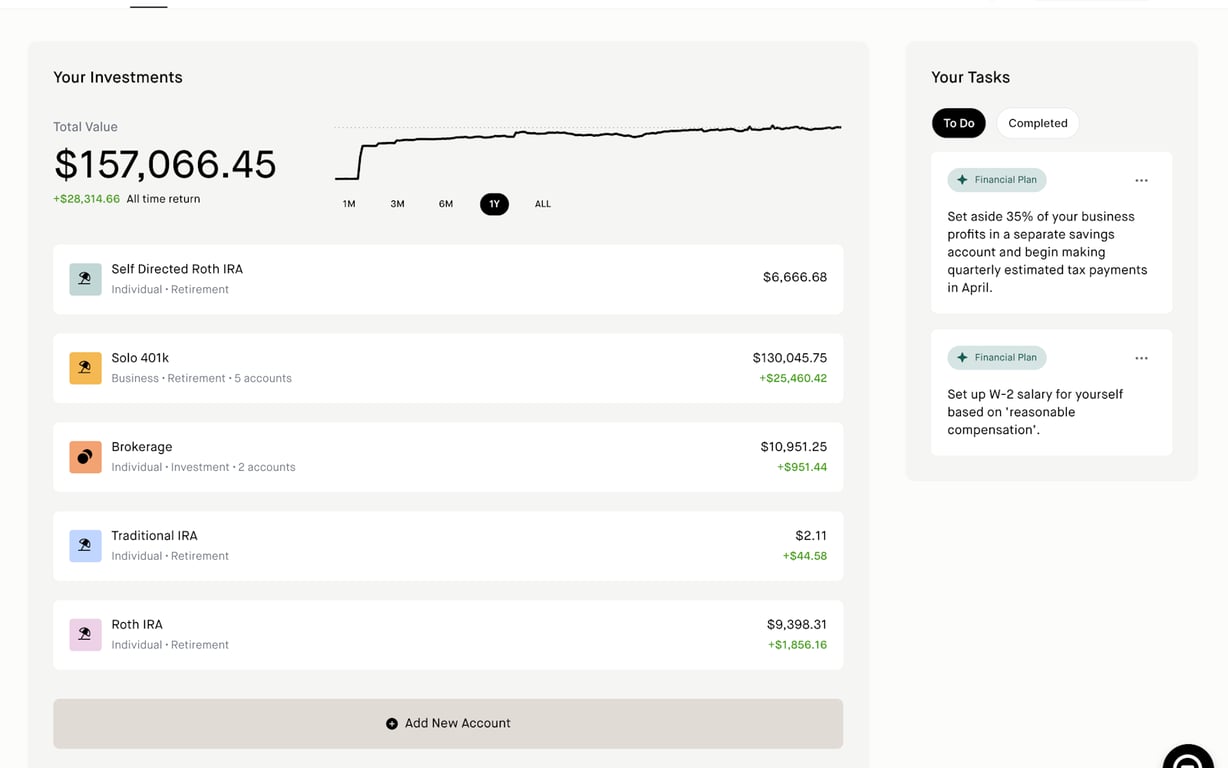1228x768 pixels.
Task: Switch the chart to 3M range
Action: (x=397, y=204)
